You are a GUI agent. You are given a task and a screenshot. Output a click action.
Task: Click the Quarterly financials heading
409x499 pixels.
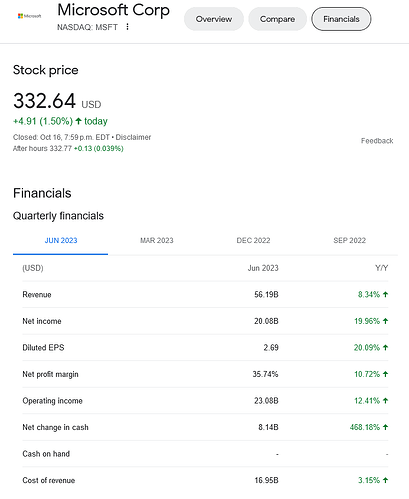58,216
